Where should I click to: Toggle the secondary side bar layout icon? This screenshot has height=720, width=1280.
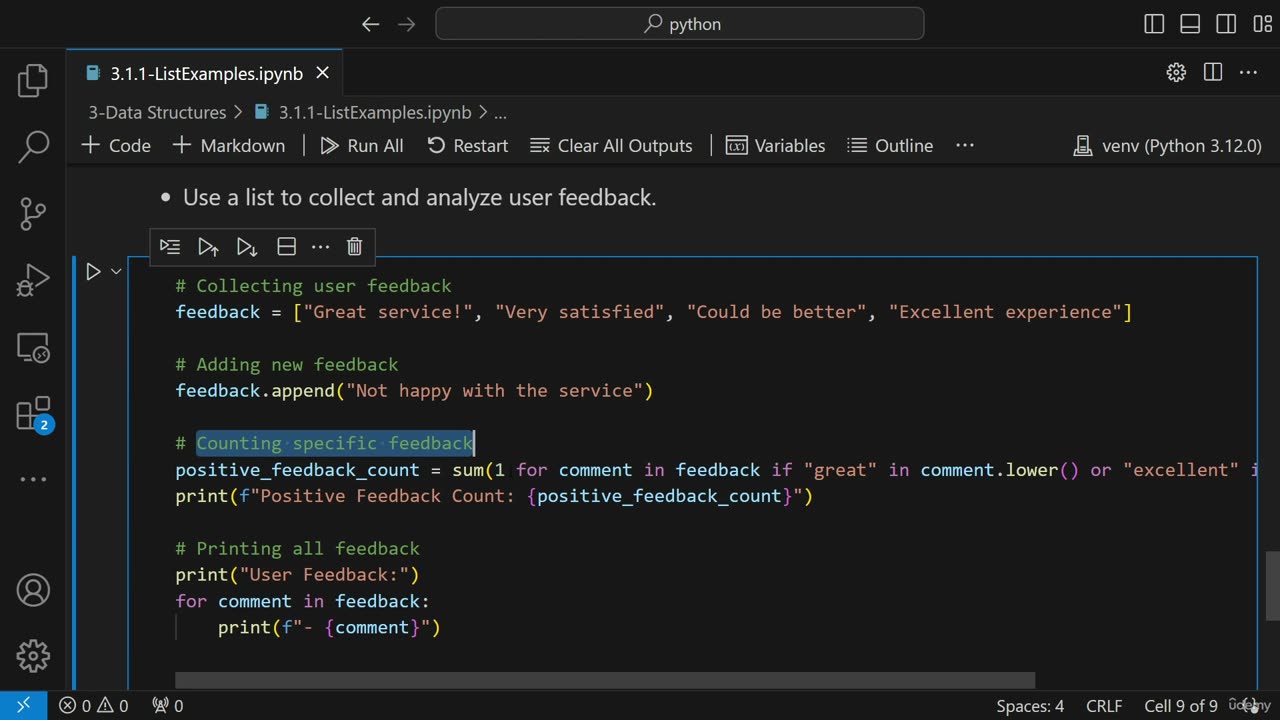[1226, 24]
